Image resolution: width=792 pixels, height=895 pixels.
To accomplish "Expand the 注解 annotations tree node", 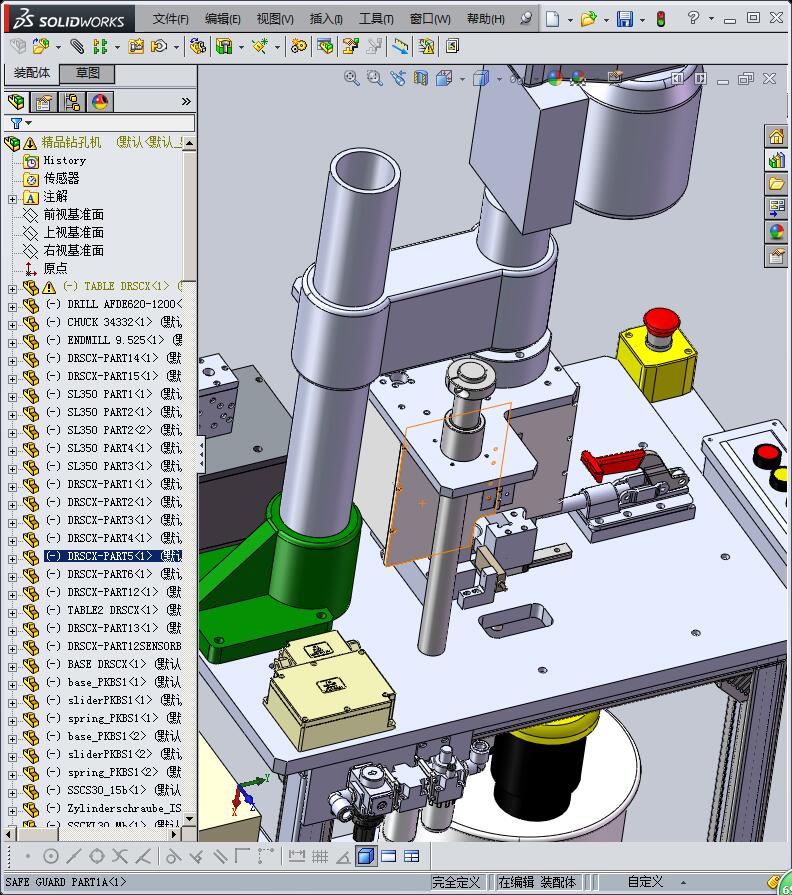I will 12,199.
